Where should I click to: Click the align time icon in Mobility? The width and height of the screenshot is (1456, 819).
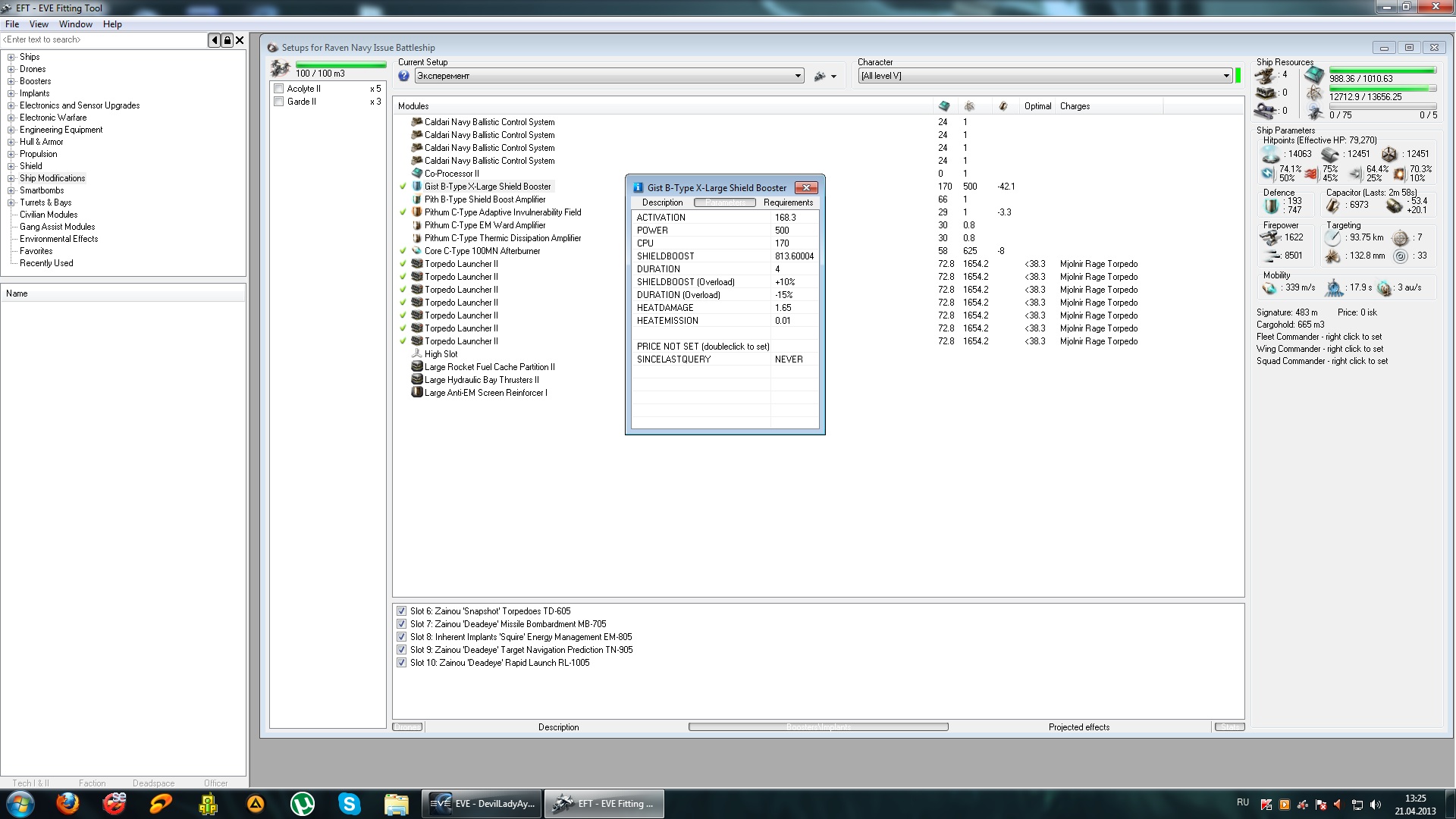(x=1334, y=288)
